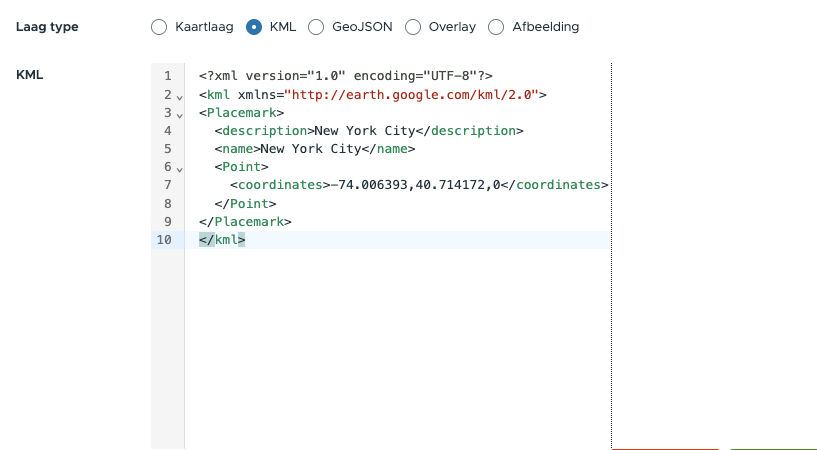Collapse the kml element fold arrow on line 2
817x450 pixels.
pos(179,96)
